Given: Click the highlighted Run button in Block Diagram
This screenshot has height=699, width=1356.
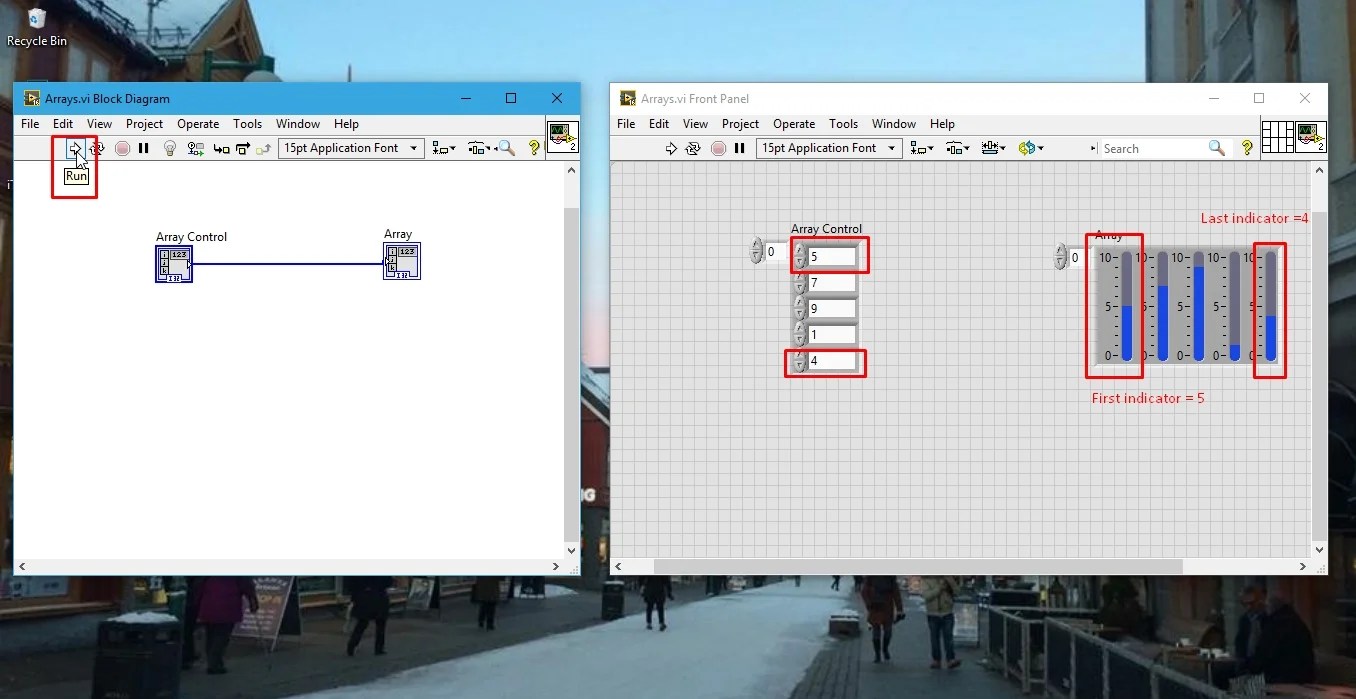Looking at the screenshot, I should (x=75, y=148).
